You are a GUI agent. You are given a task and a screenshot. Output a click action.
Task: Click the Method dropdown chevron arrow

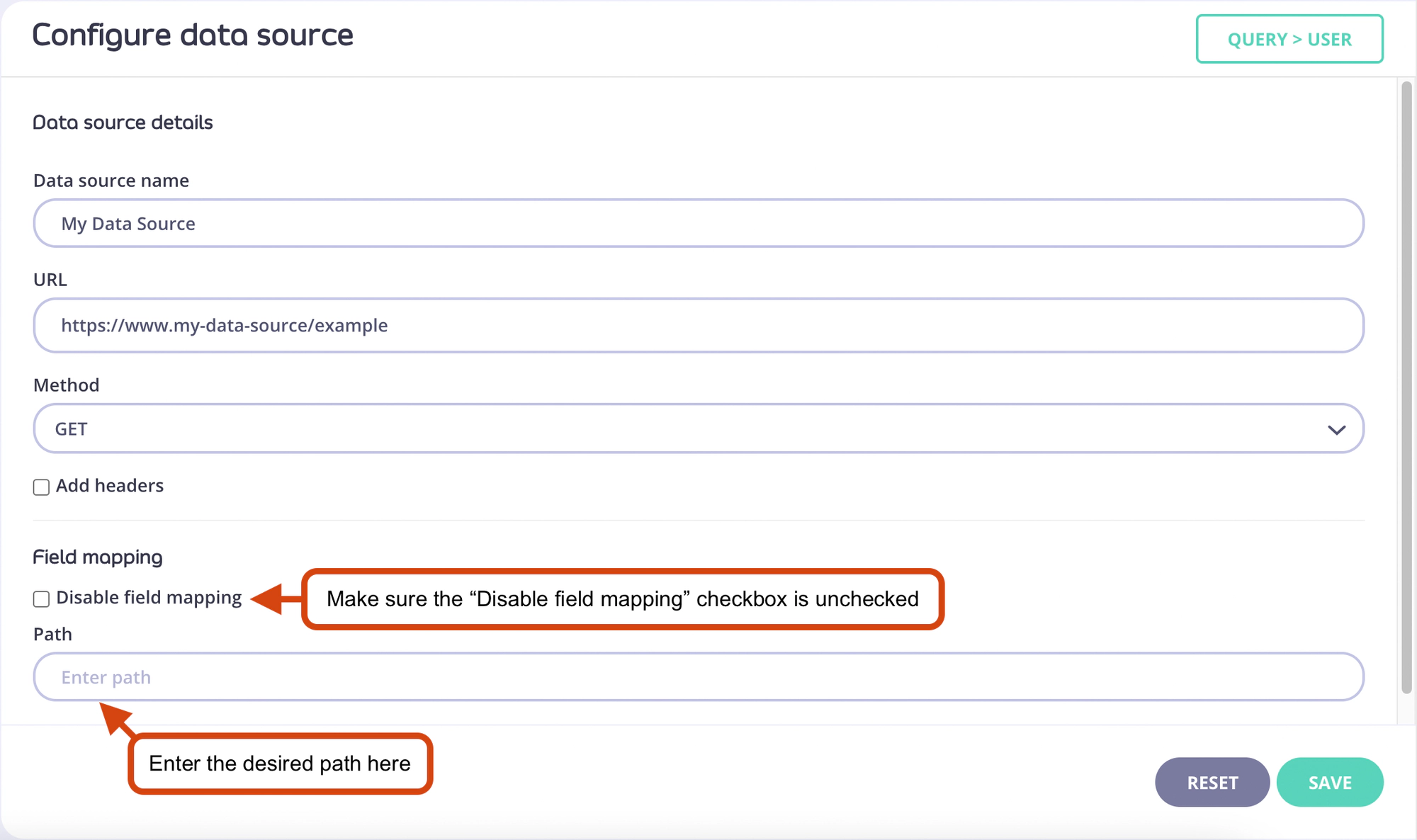(1336, 429)
